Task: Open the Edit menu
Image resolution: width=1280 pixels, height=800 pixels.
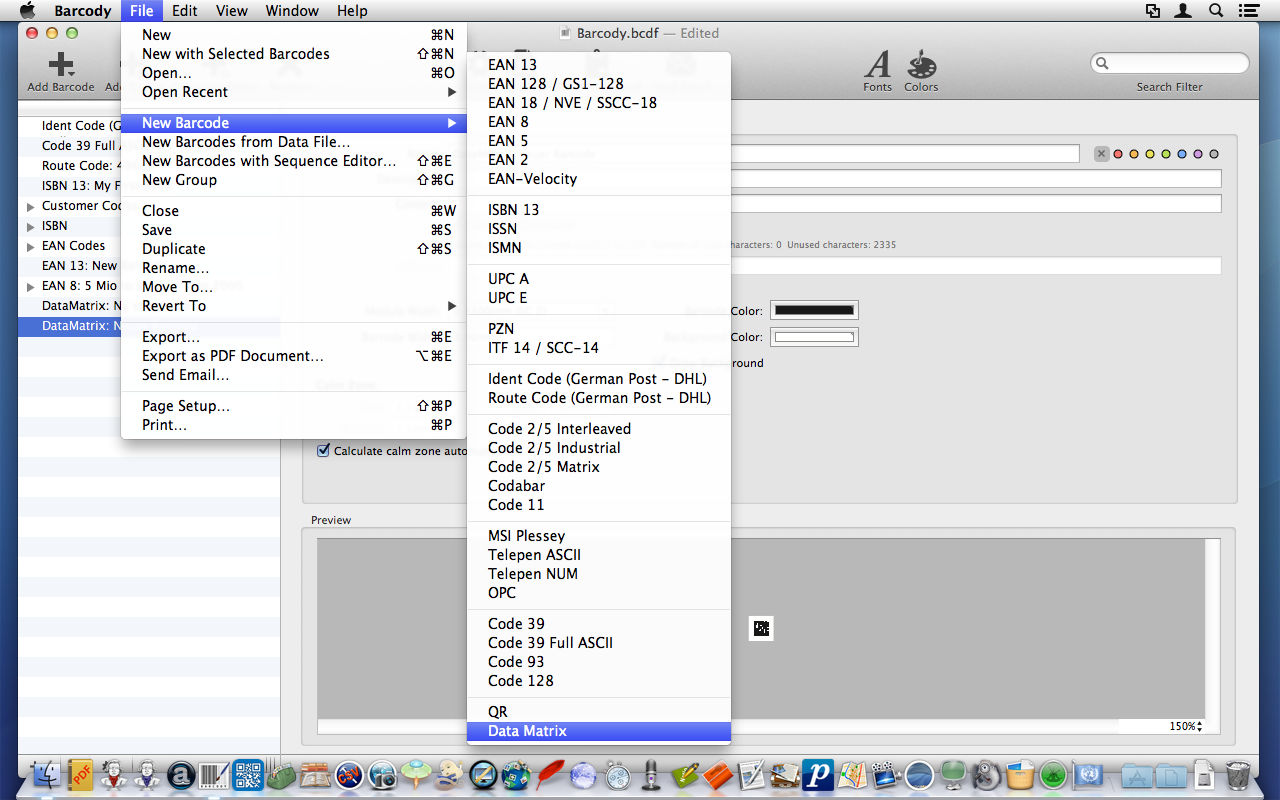Action: click(x=184, y=11)
